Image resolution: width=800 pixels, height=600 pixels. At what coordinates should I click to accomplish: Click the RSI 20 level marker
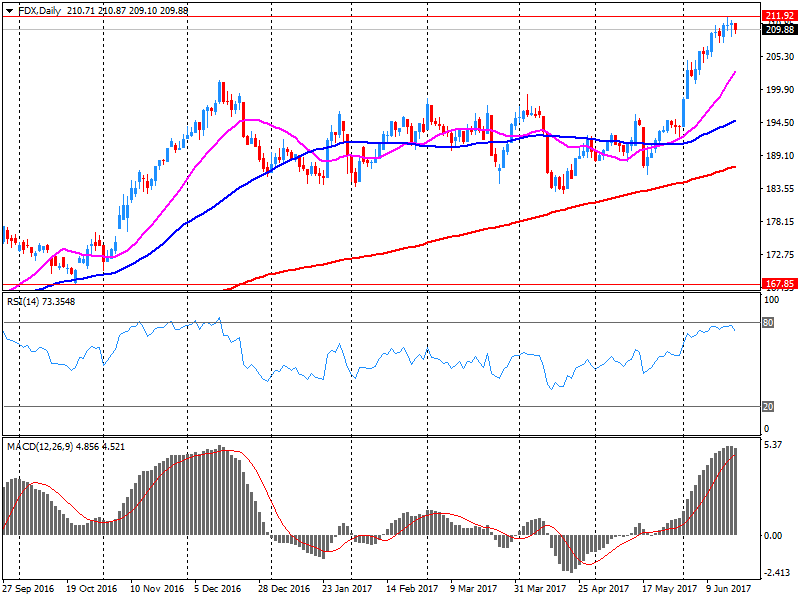pyautogui.click(x=768, y=407)
